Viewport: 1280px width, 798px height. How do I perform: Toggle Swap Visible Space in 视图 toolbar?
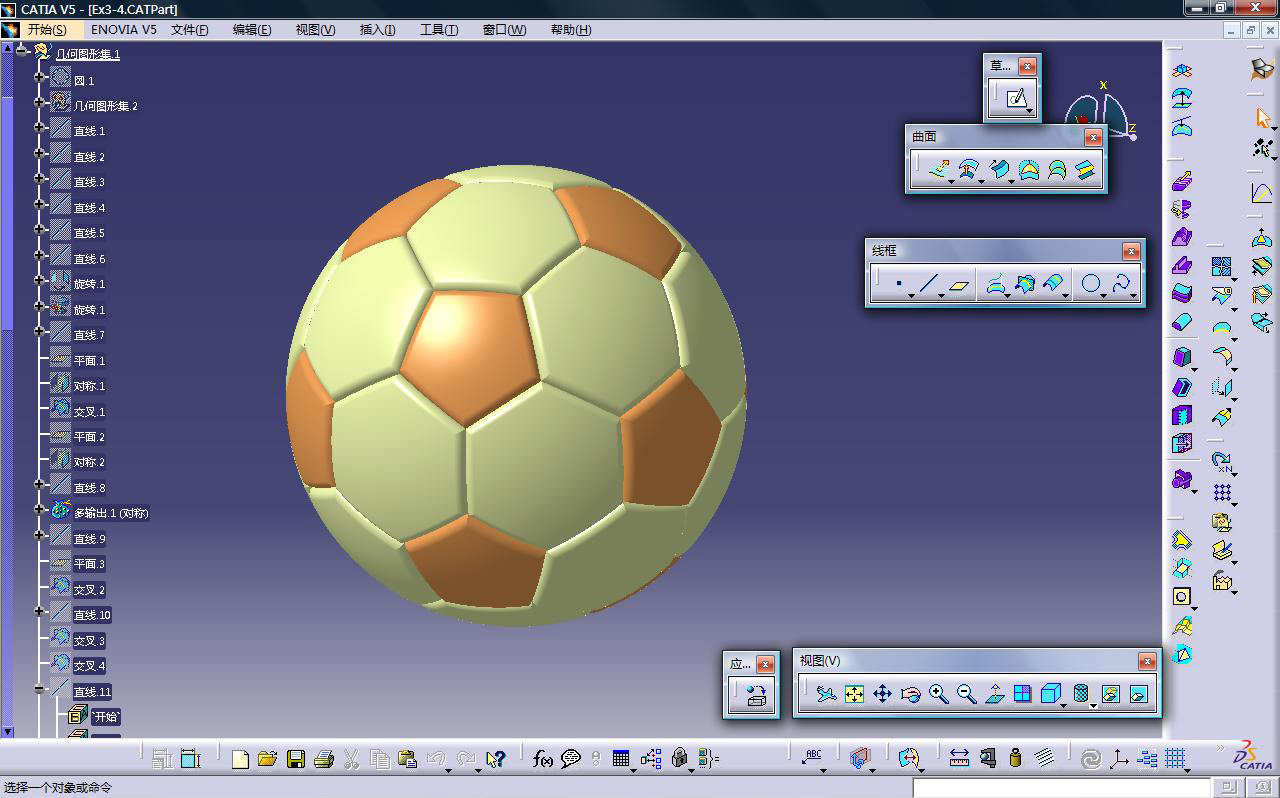pyautogui.click(x=1138, y=694)
